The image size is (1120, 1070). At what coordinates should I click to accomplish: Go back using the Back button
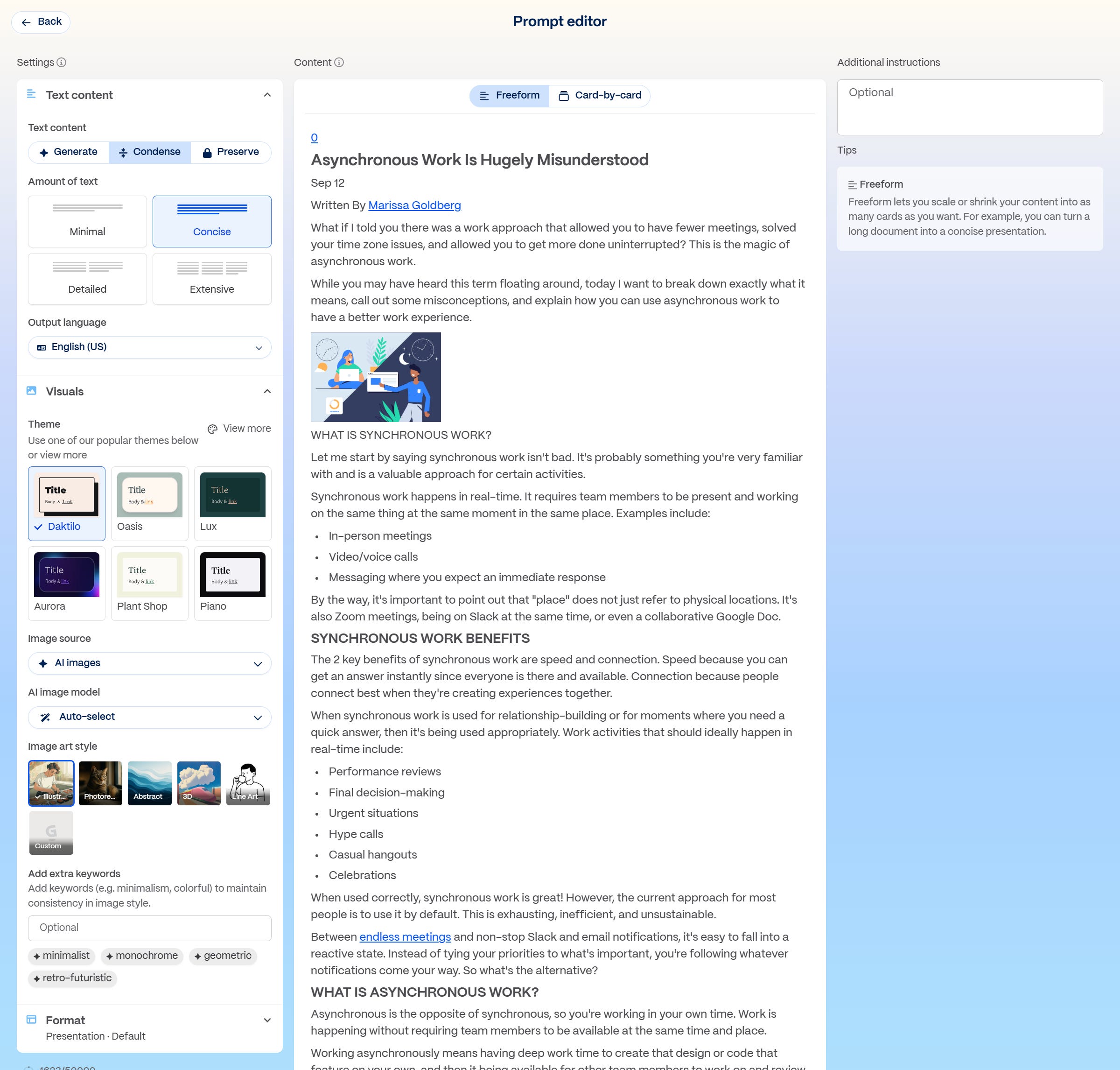pos(41,22)
